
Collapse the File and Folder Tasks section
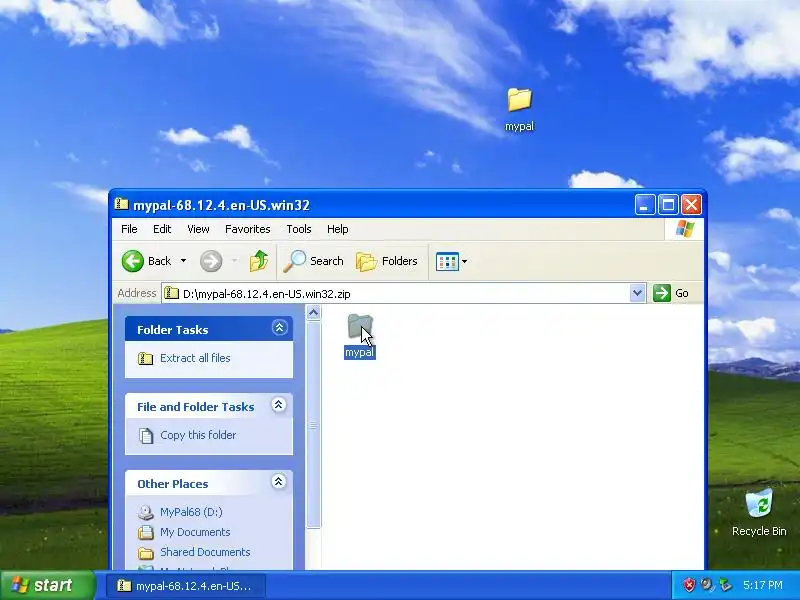tap(279, 405)
